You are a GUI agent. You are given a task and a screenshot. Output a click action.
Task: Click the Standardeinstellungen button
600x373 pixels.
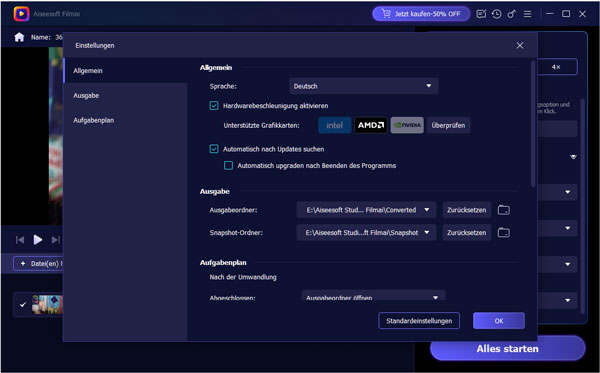[x=419, y=321]
